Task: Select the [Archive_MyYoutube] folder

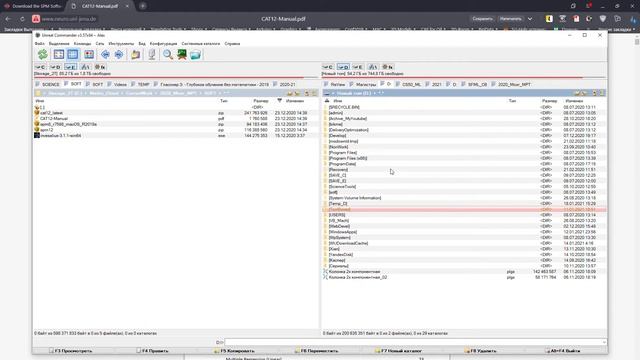Action: pos(464,119)
